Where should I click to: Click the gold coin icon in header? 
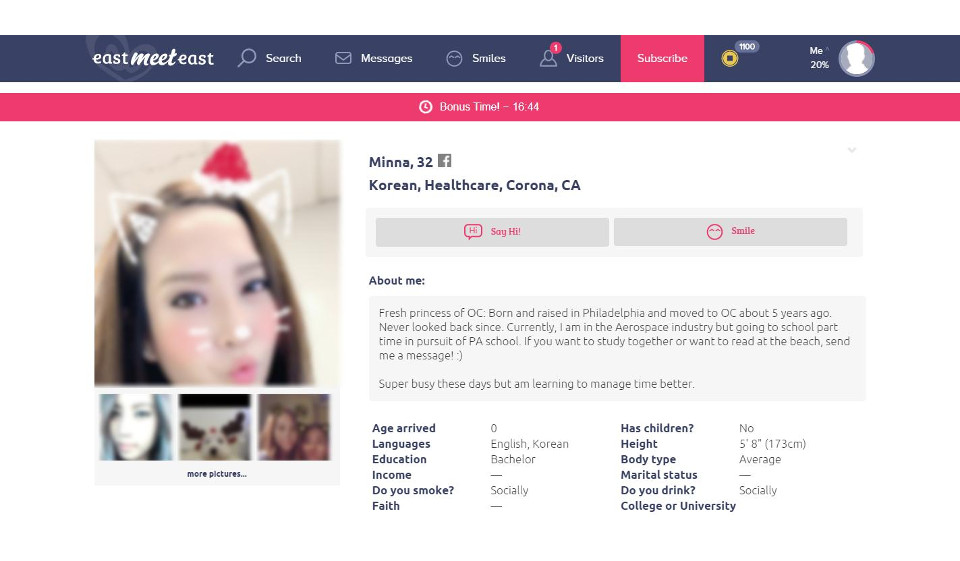pos(730,59)
